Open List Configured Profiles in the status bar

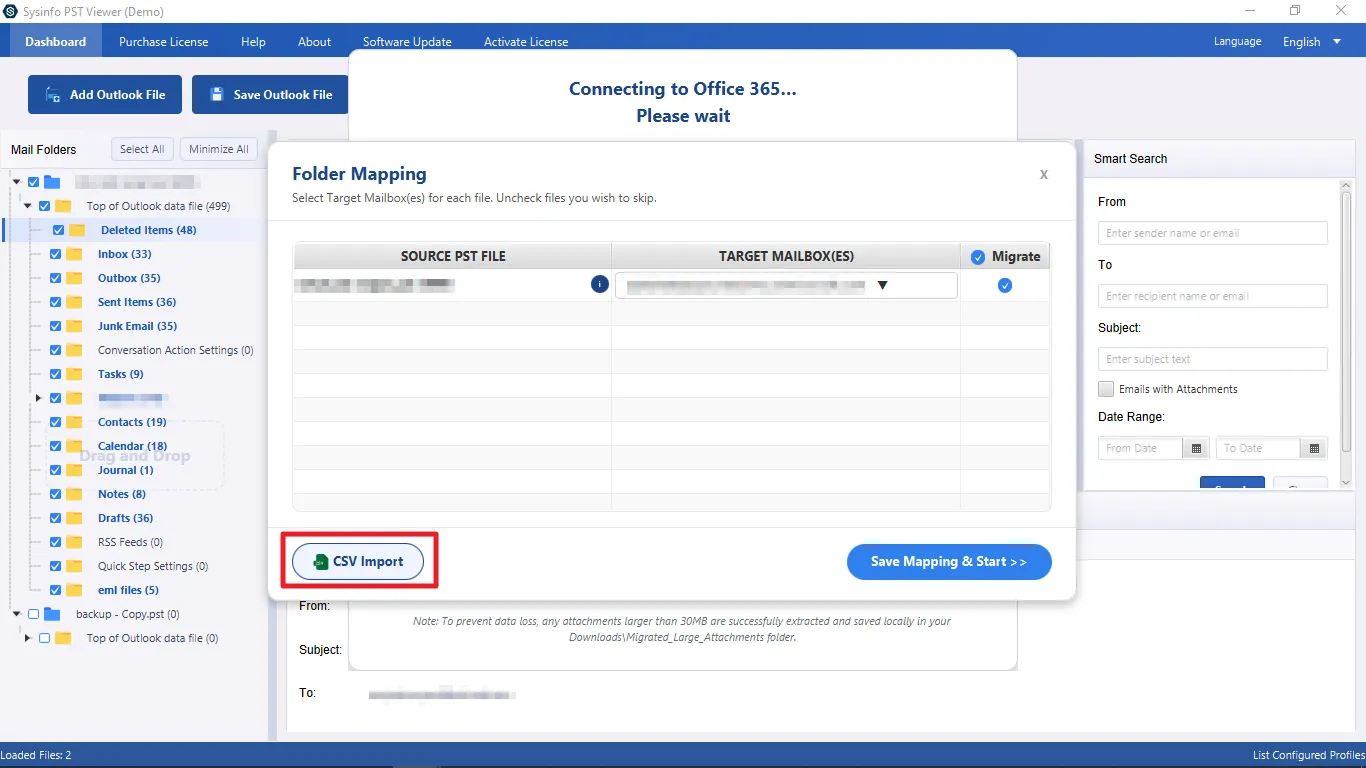point(1307,755)
